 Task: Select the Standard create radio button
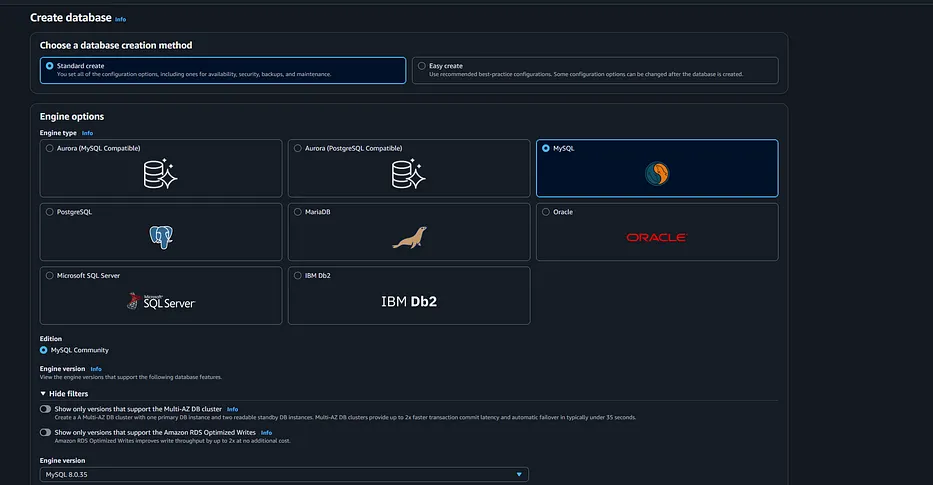click(49, 66)
